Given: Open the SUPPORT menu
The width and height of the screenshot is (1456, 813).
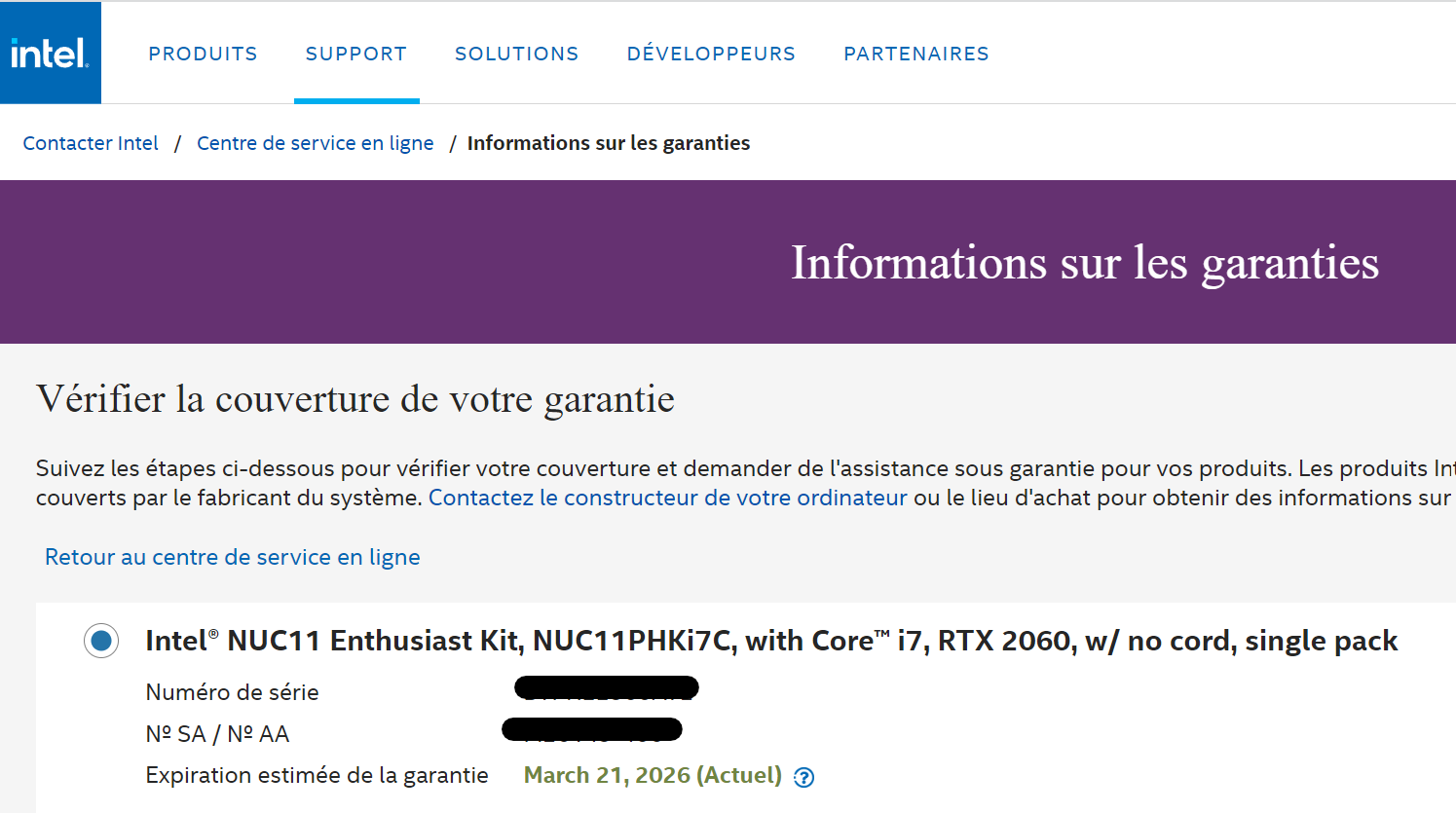Looking at the screenshot, I should click(356, 54).
